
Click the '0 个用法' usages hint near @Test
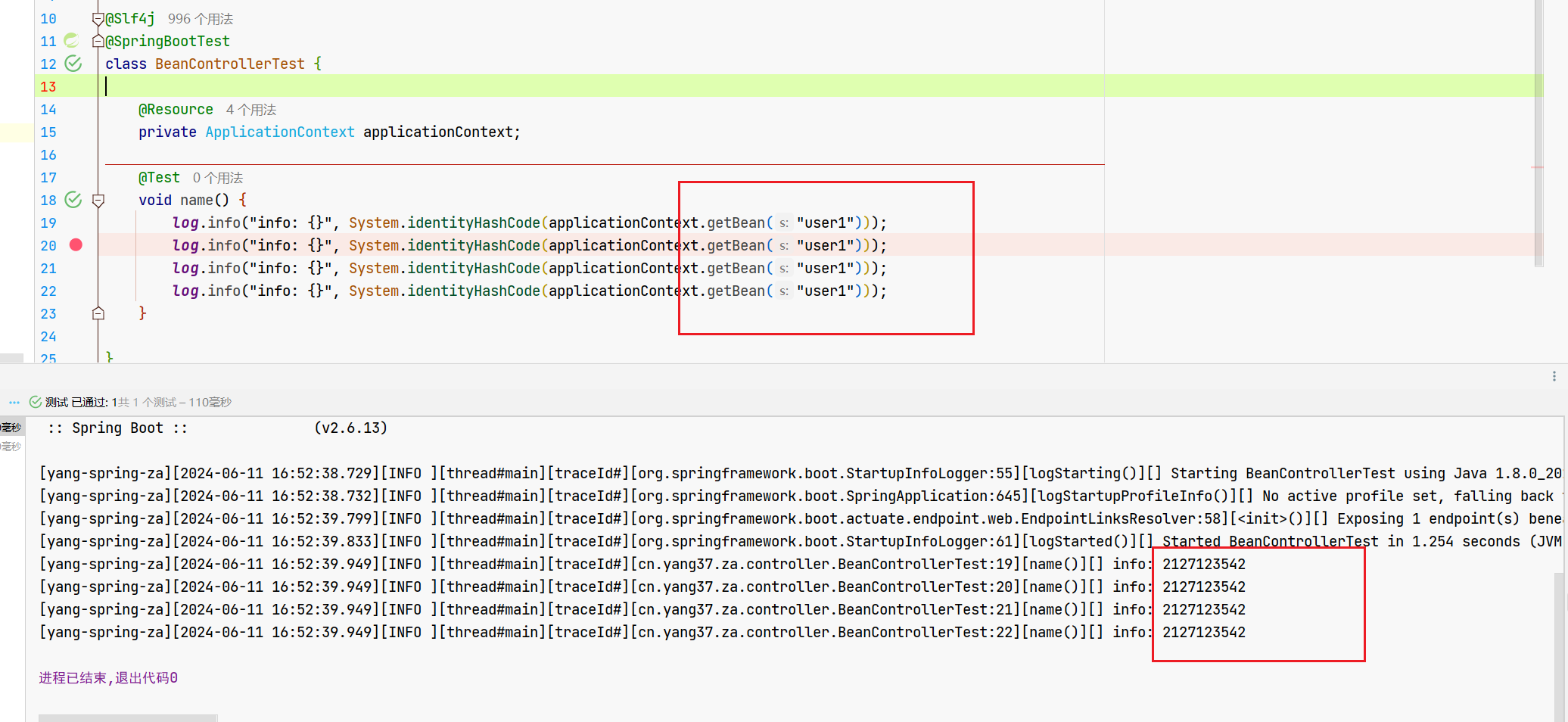coord(218,178)
